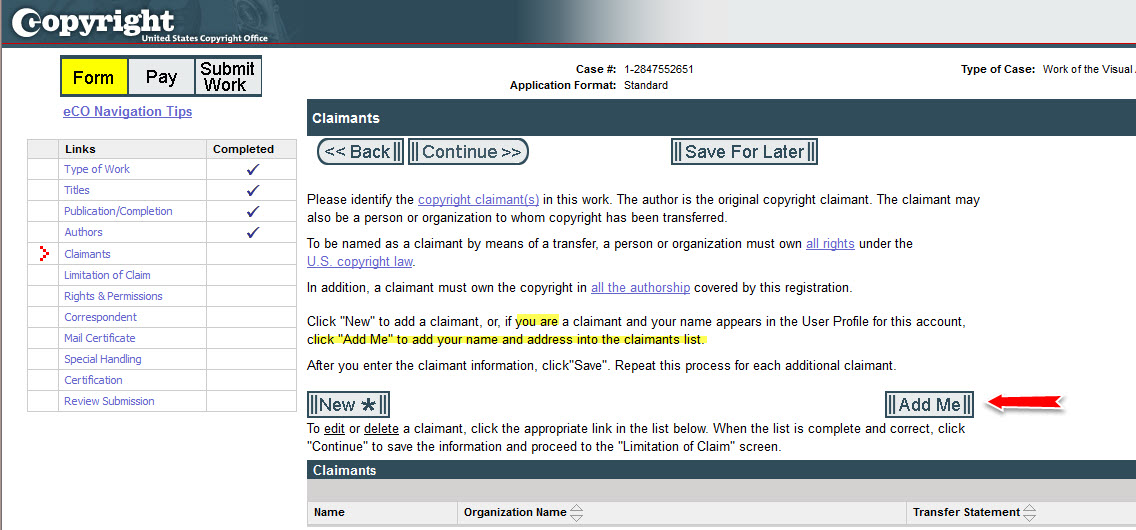The height and width of the screenshot is (530, 1136).
Task: Open all the authorship help link
Action: pos(640,287)
